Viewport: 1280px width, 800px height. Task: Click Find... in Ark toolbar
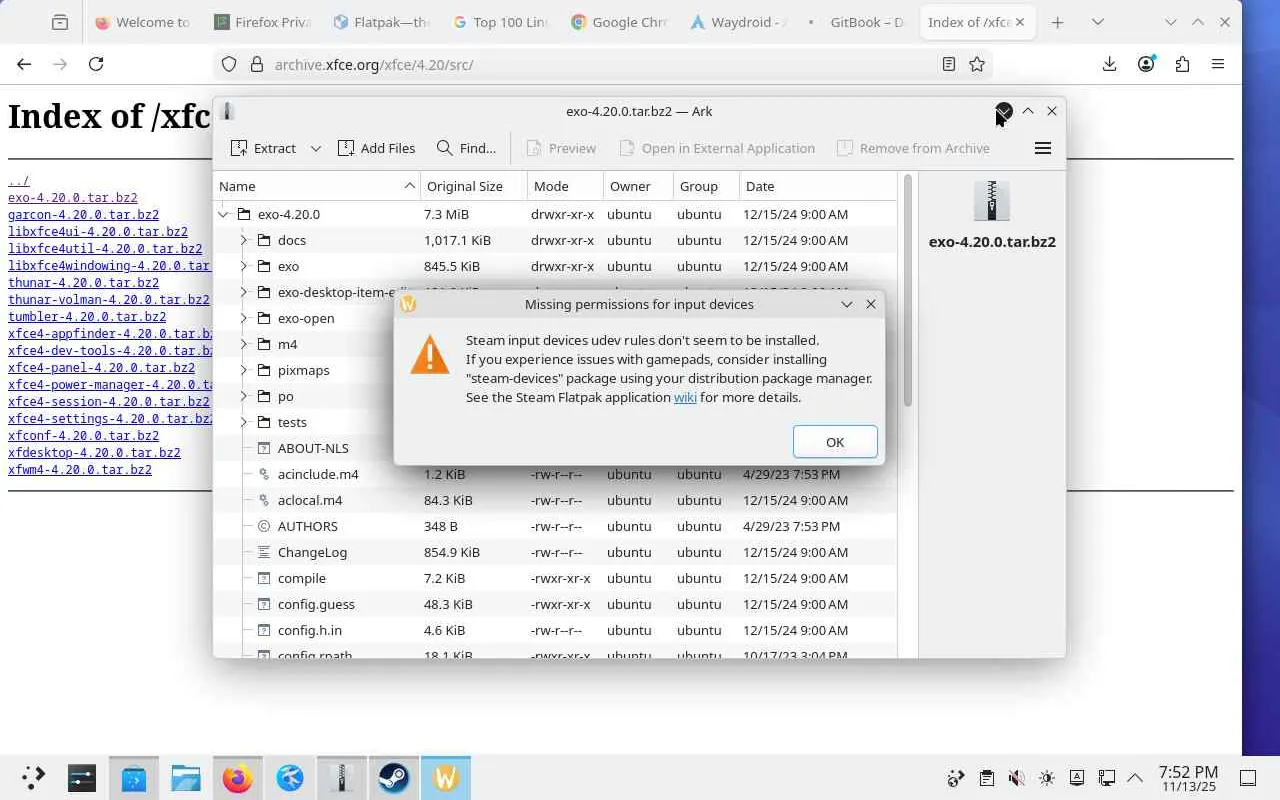click(x=466, y=148)
